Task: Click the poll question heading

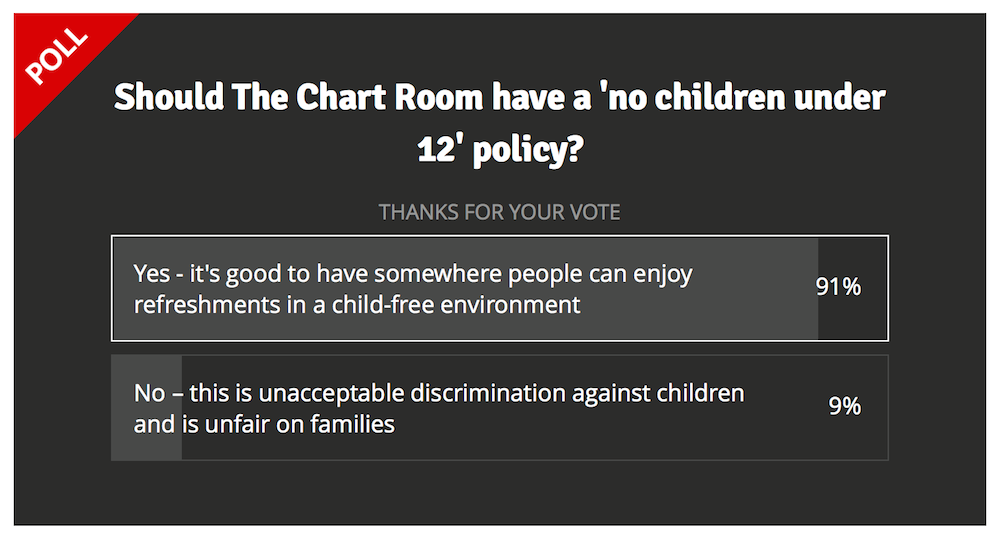Action: click(499, 122)
